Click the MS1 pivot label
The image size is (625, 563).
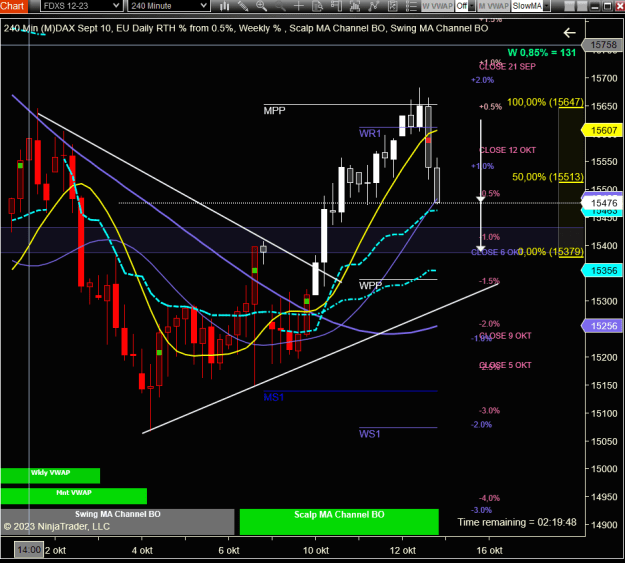point(274,397)
